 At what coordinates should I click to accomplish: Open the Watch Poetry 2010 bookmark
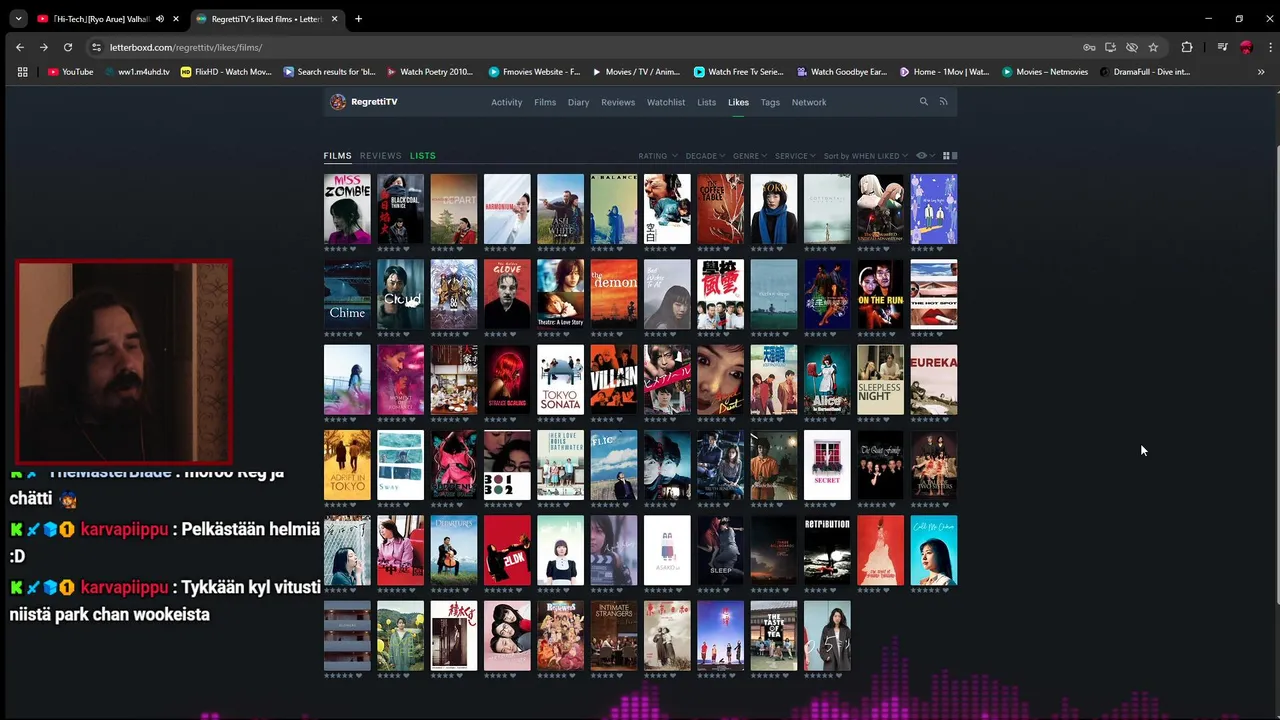coord(430,72)
